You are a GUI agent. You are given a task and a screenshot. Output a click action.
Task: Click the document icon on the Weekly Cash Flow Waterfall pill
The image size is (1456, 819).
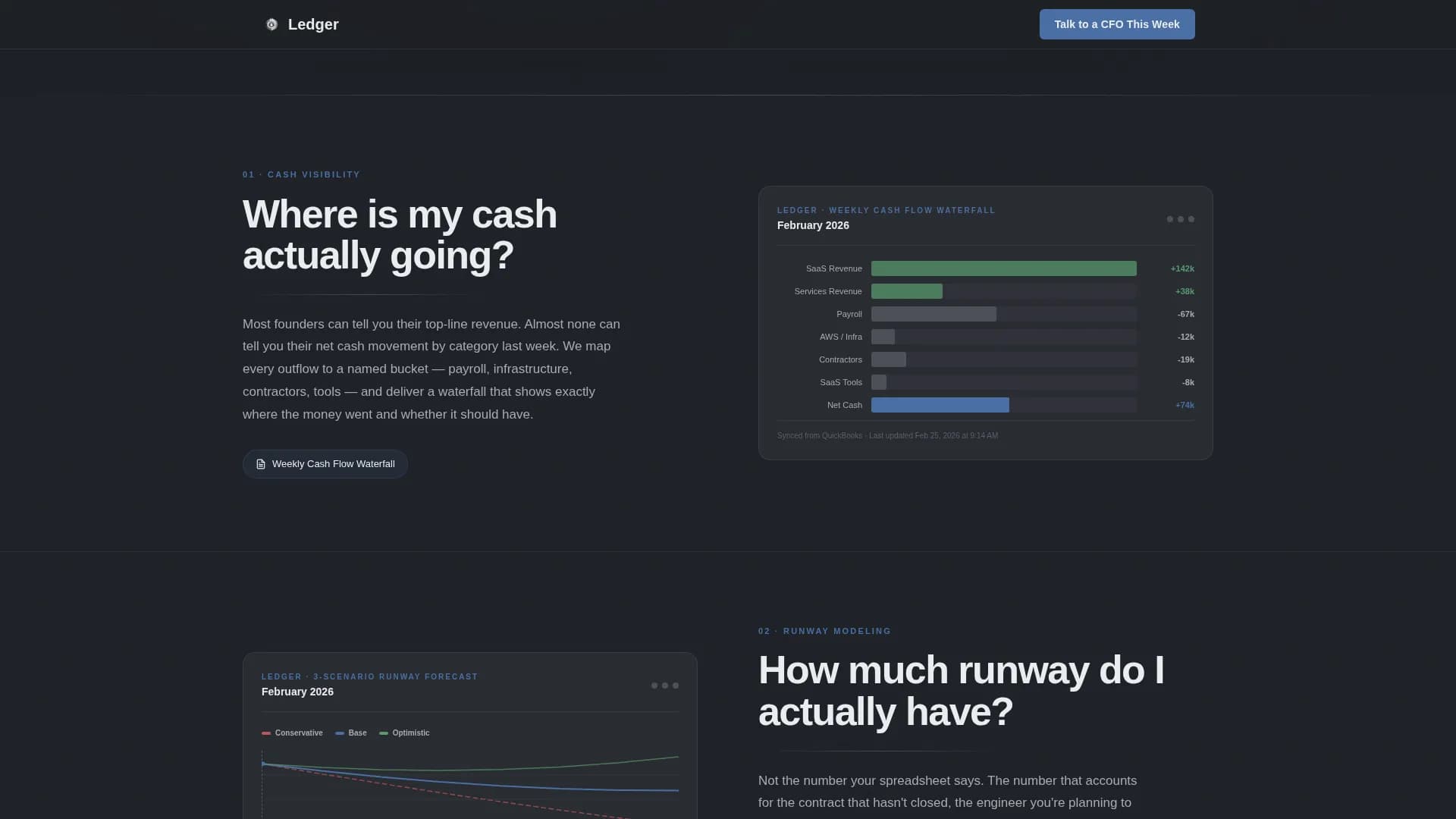tap(262, 463)
